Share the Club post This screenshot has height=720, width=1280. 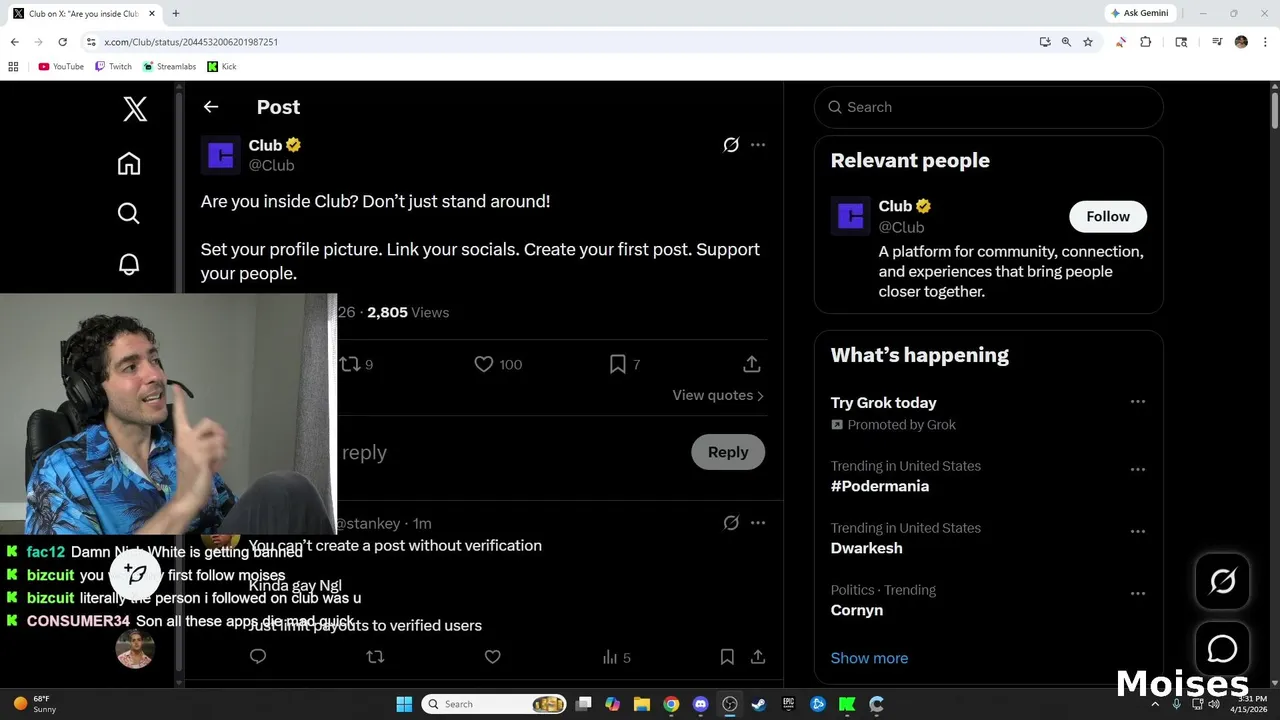(x=752, y=364)
